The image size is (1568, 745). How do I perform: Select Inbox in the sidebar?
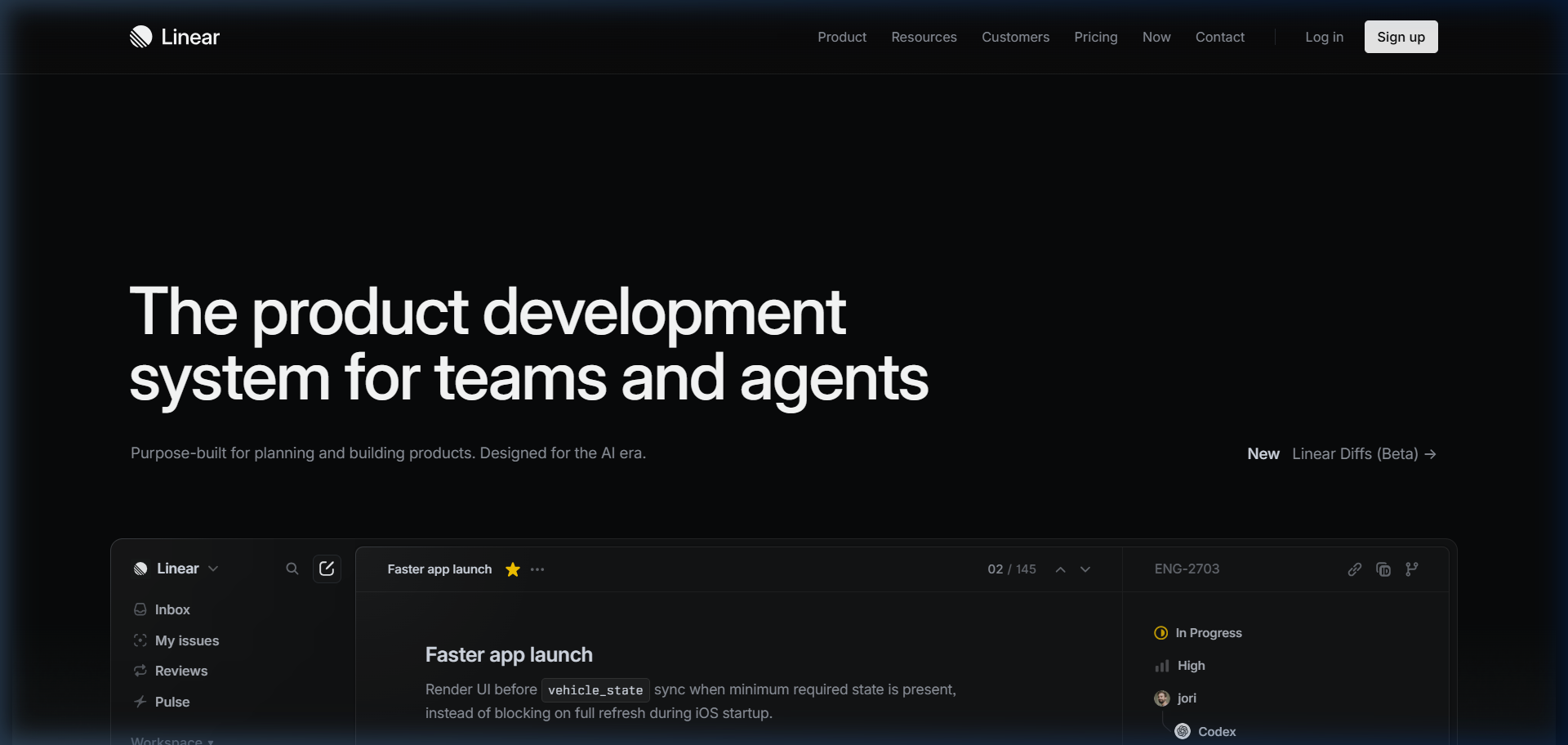pyautogui.click(x=172, y=609)
